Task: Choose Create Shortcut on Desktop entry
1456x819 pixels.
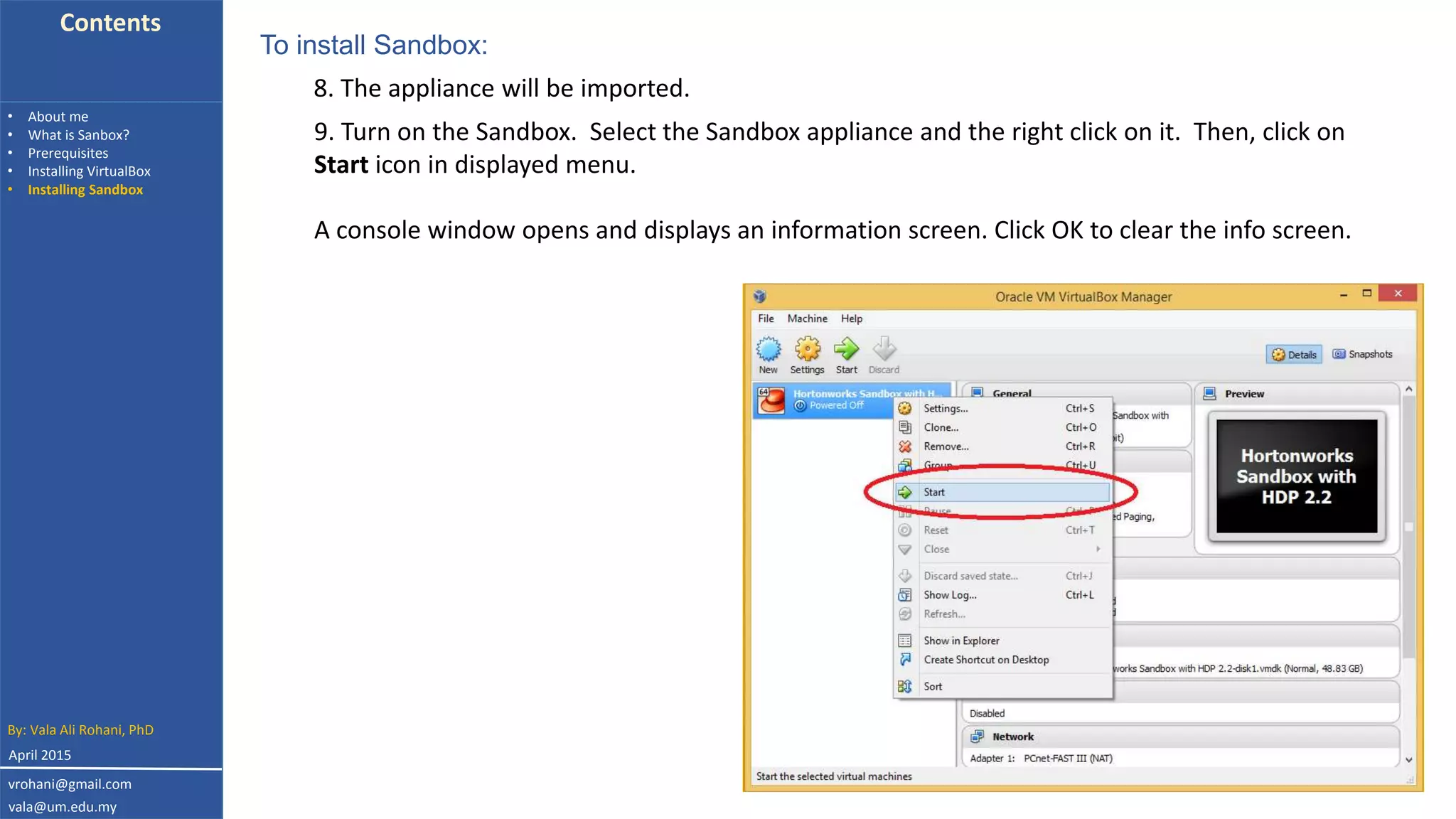Action: click(1002, 660)
